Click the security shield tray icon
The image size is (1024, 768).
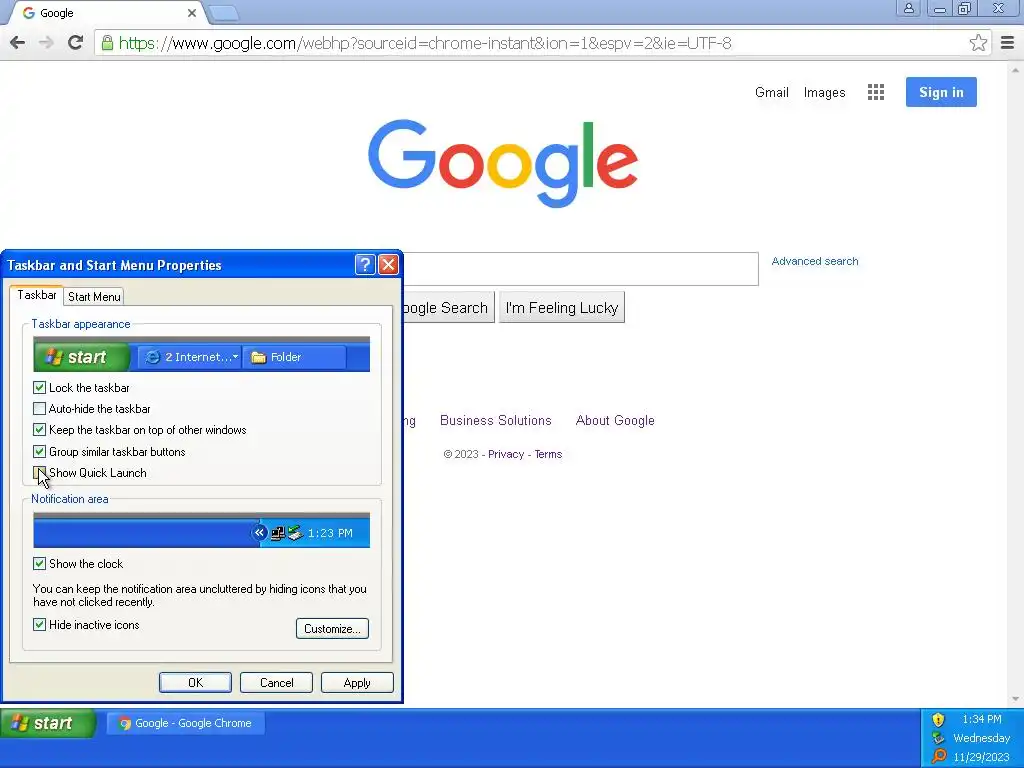coord(938,720)
